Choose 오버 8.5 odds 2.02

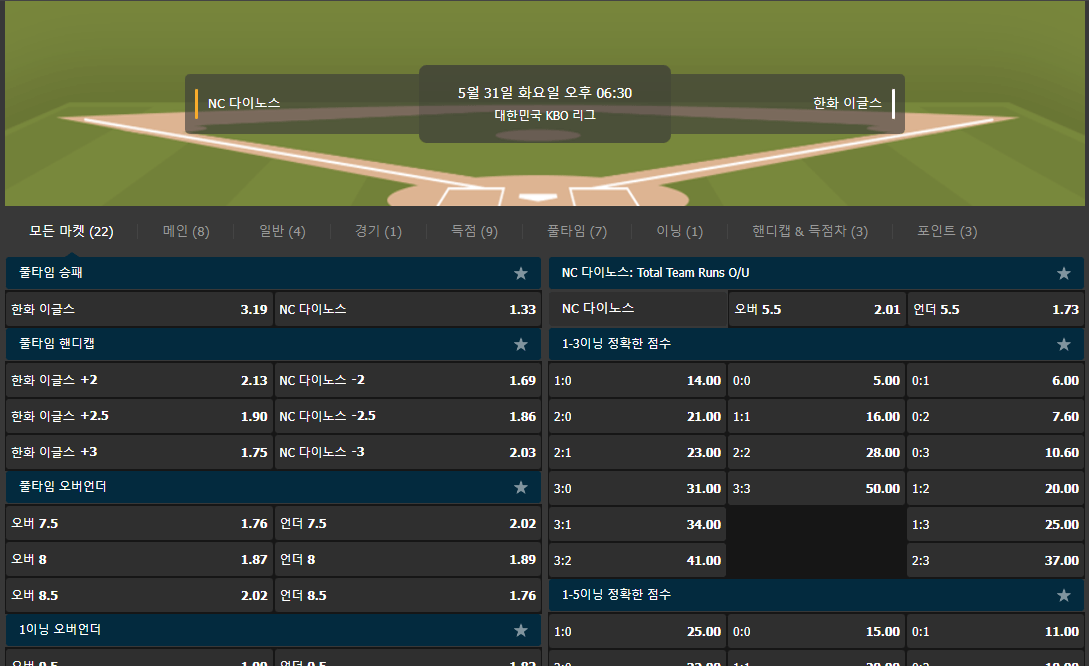click(139, 595)
